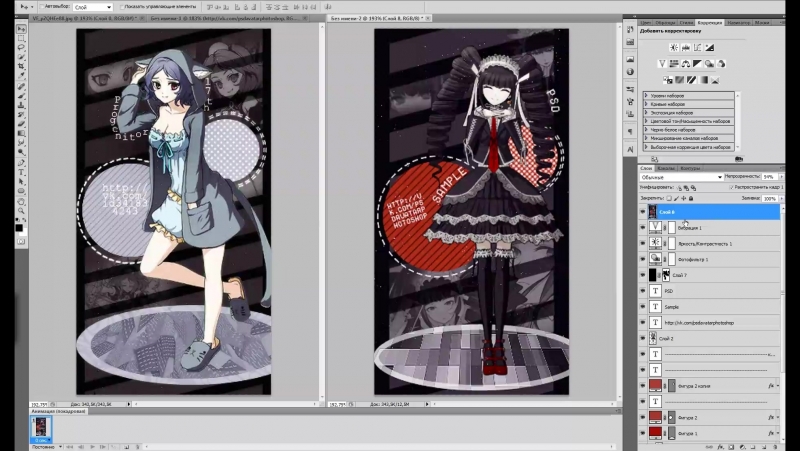The image size is (800, 451).
Task: Click the fx icon on Фигура 2 копия
Action: tap(770, 384)
